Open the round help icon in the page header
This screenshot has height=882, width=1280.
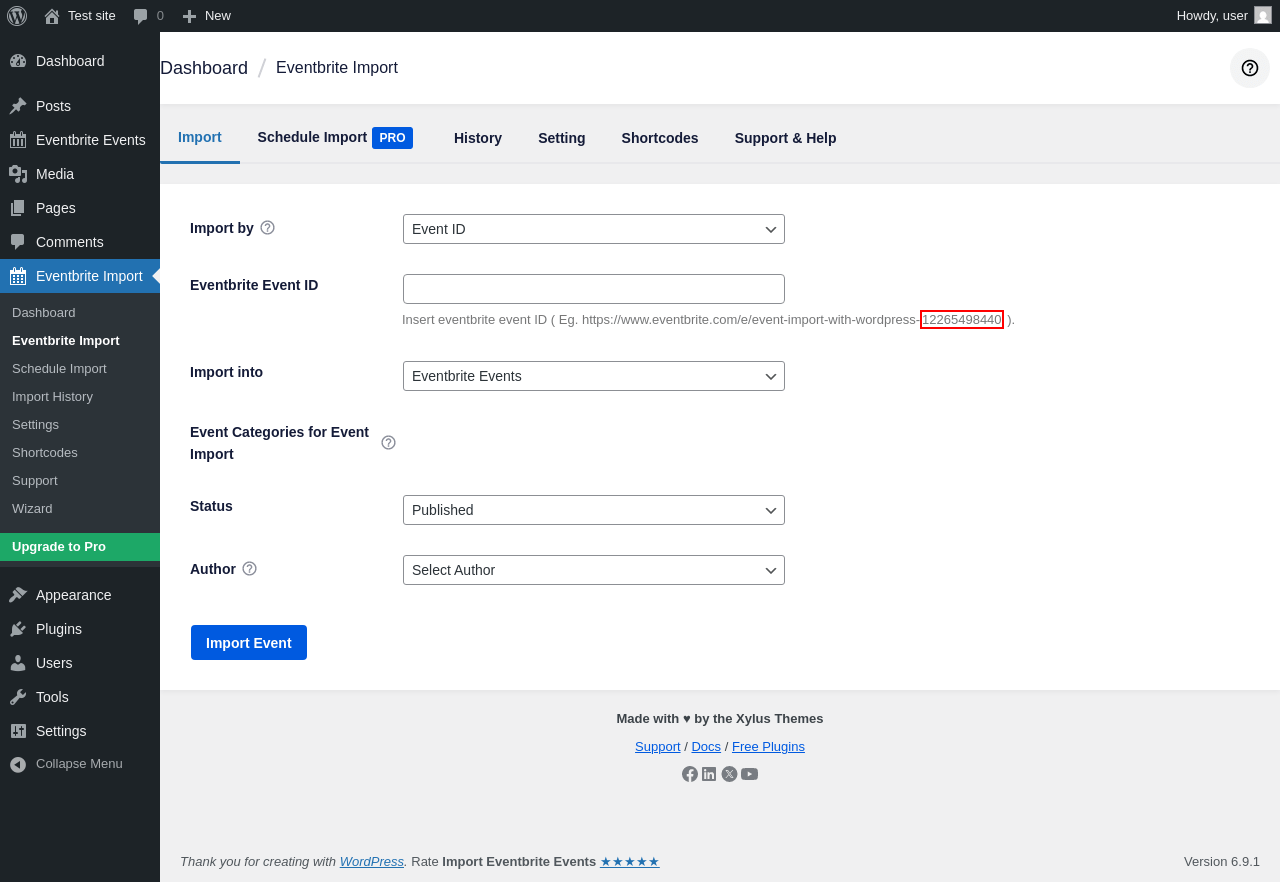pos(1250,68)
